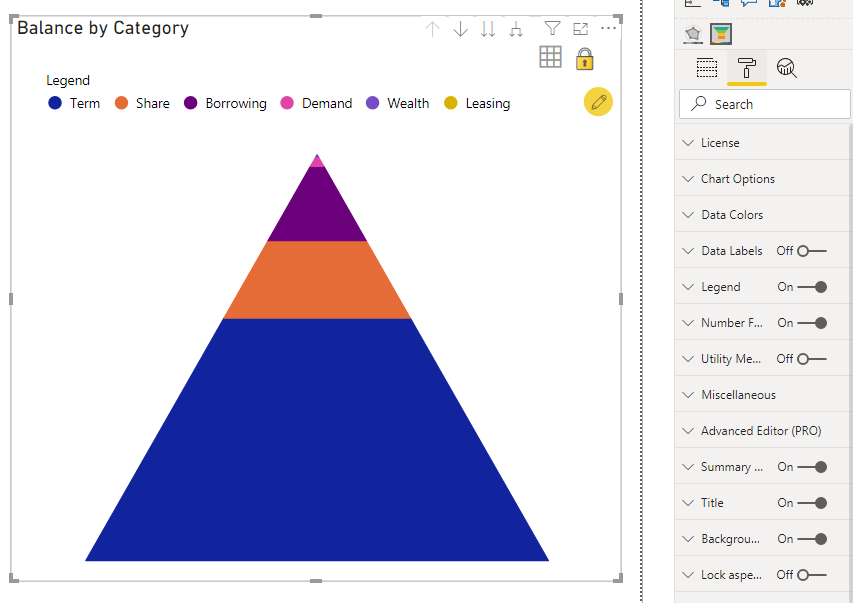Open the visual's more options ellipsis
Image resolution: width=853 pixels, height=603 pixels.
pyautogui.click(x=608, y=28)
